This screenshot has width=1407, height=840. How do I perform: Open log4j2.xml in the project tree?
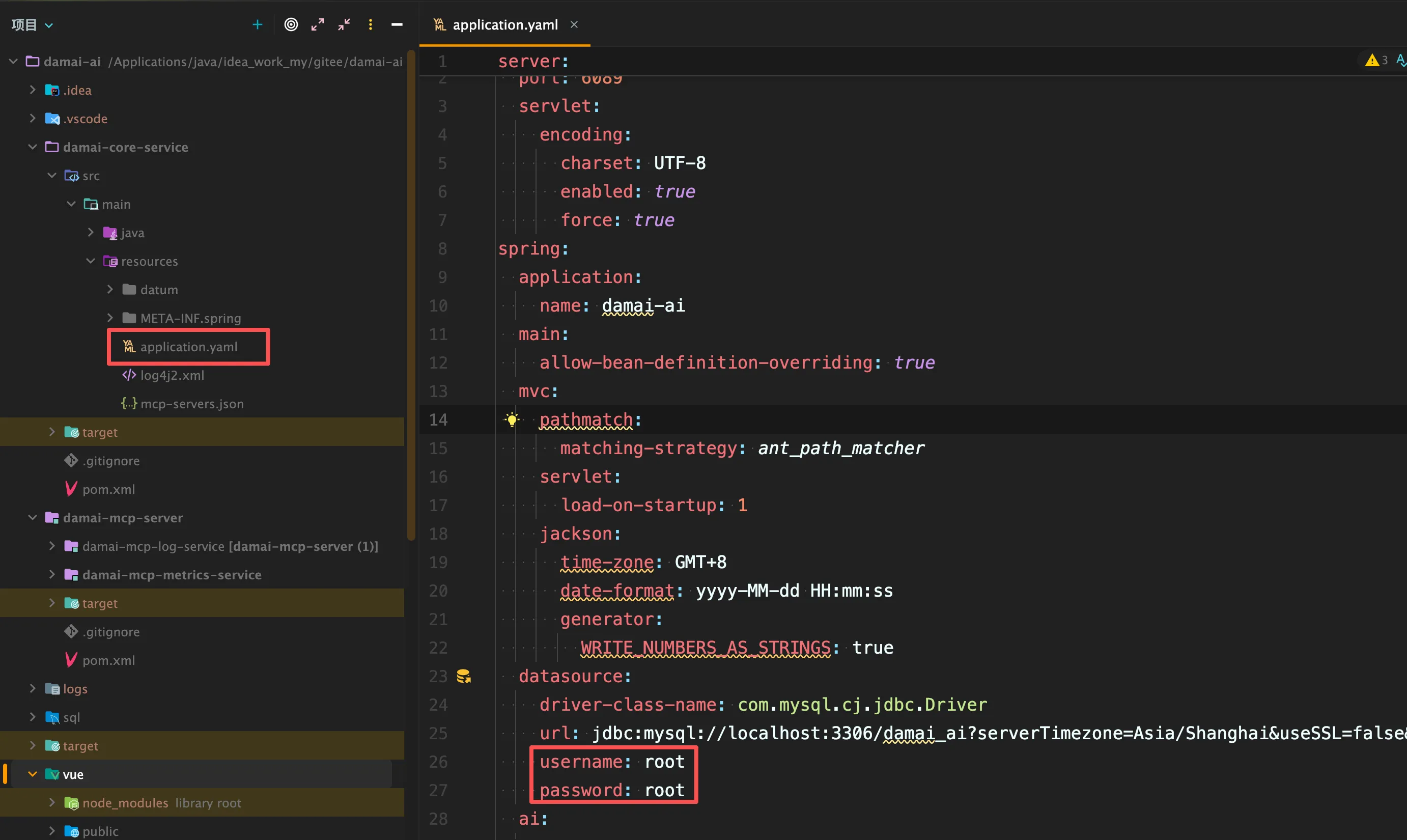tap(172, 375)
